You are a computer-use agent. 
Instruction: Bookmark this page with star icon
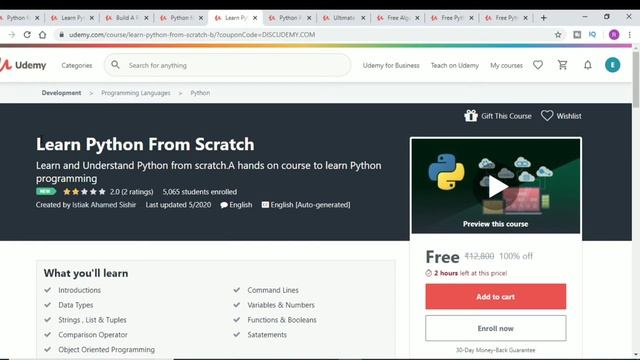point(558,35)
